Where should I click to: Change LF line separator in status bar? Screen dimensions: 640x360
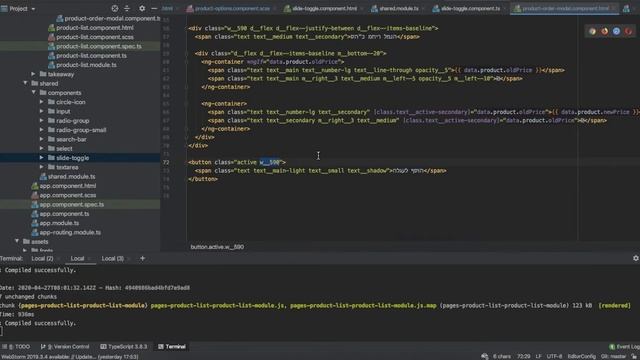point(538,356)
